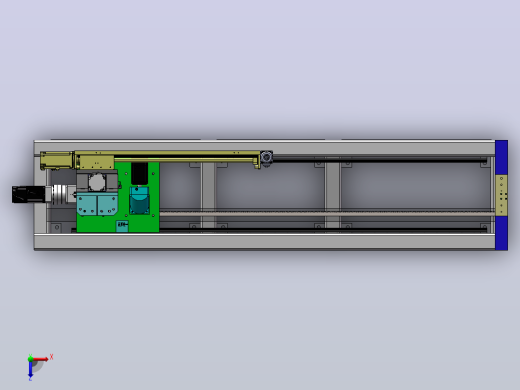Select the gray round spindle housing
Image resolution: width=520 pixels, height=390 pixels.
(x=97, y=183)
